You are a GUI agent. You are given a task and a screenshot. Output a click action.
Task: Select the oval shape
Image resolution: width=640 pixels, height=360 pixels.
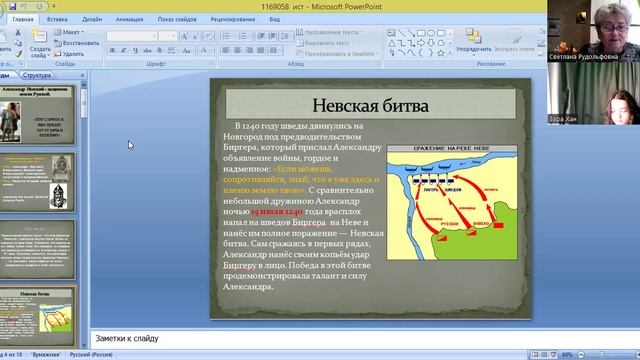(431, 33)
